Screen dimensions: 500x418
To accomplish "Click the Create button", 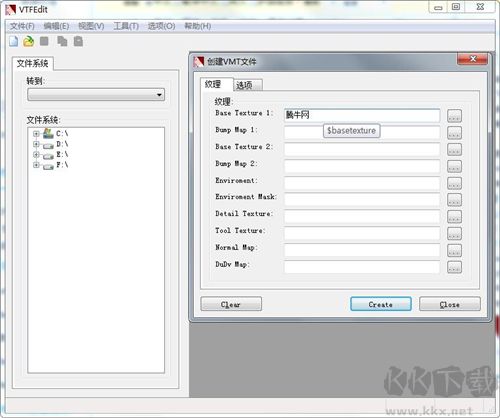I will click(x=381, y=304).
